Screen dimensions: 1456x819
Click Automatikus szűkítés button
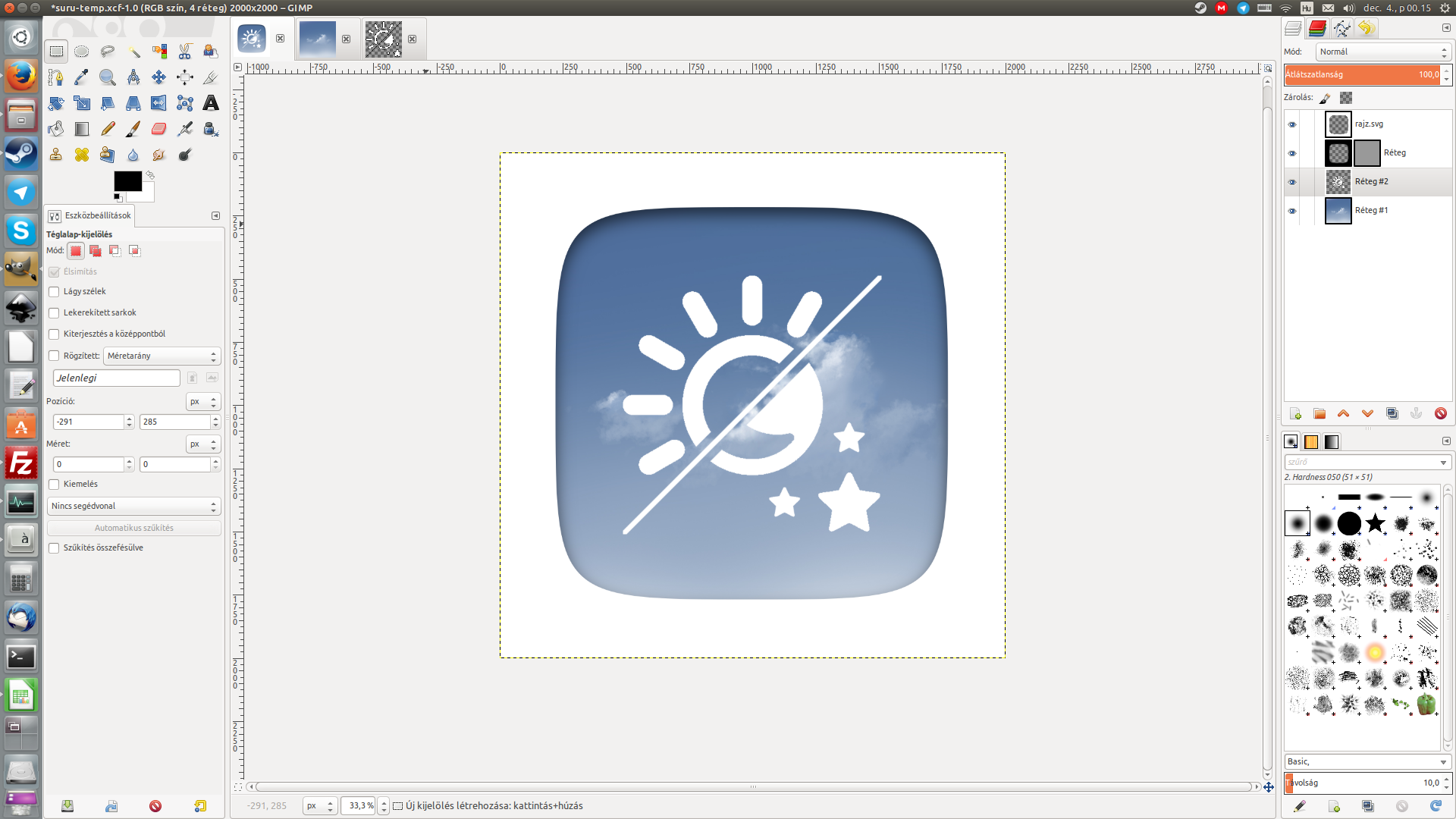(134, 528)
